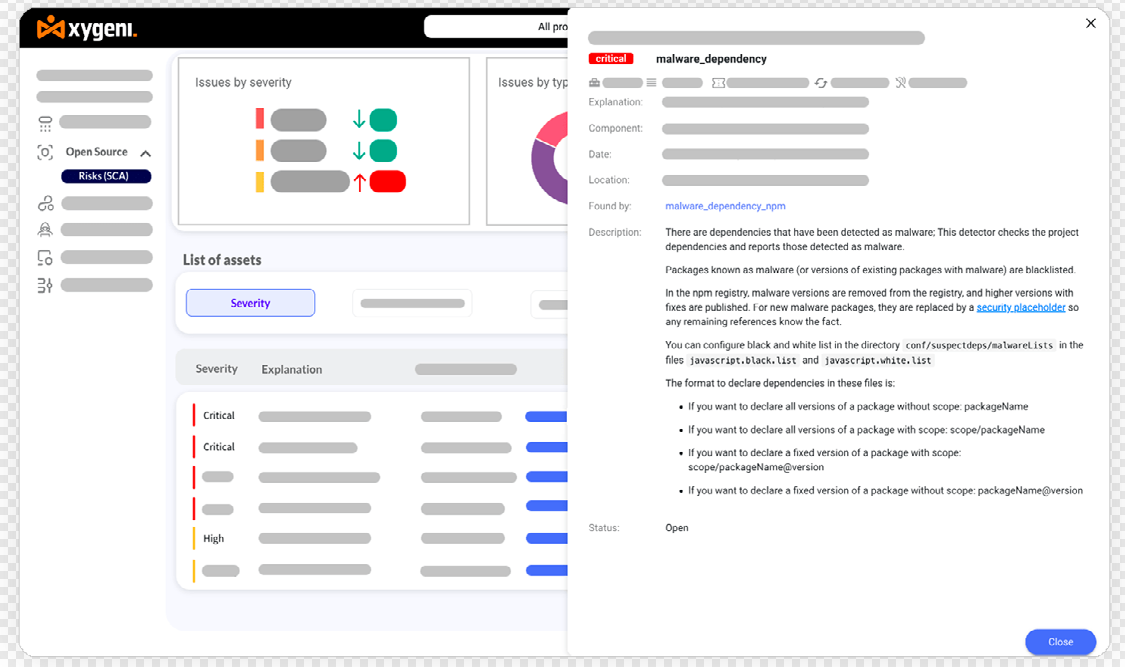Click the sliders settings icon in sidebar
The height and width of the screenshot is (667, 1125).
click(45, 286)
